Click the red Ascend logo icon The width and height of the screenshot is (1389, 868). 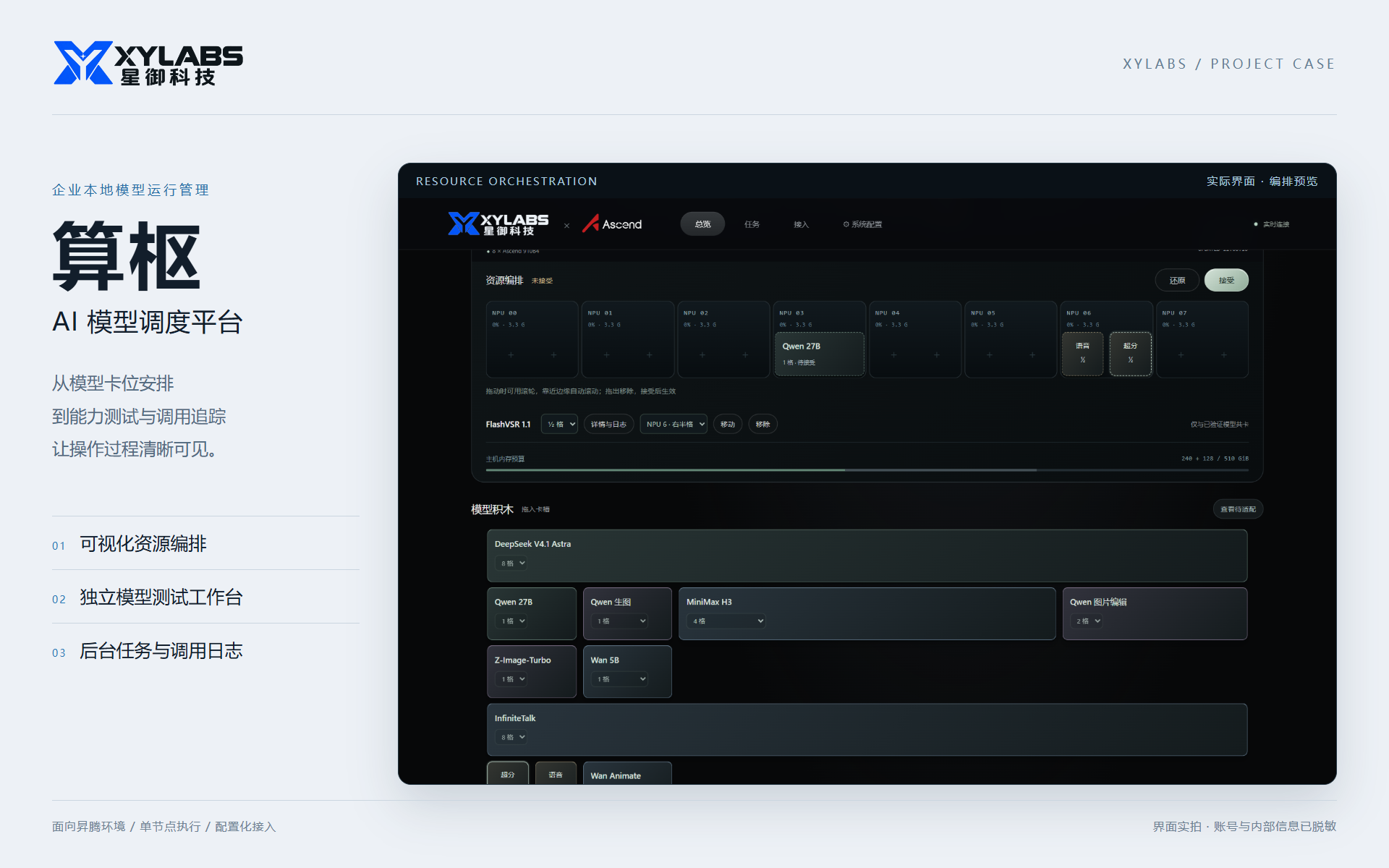click(590, 224)
